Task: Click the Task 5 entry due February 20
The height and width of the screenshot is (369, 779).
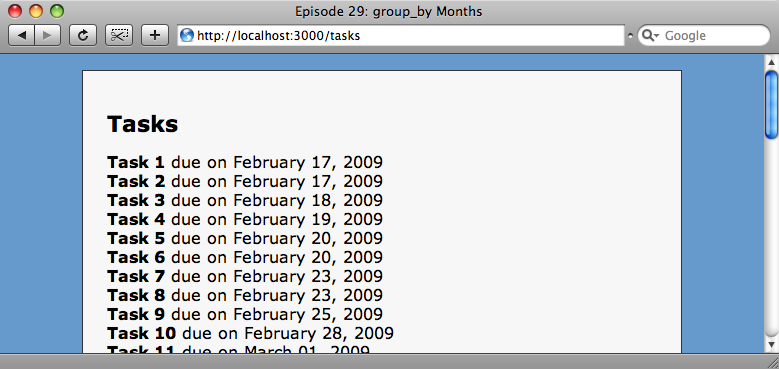Action: [x=245, y=238]
